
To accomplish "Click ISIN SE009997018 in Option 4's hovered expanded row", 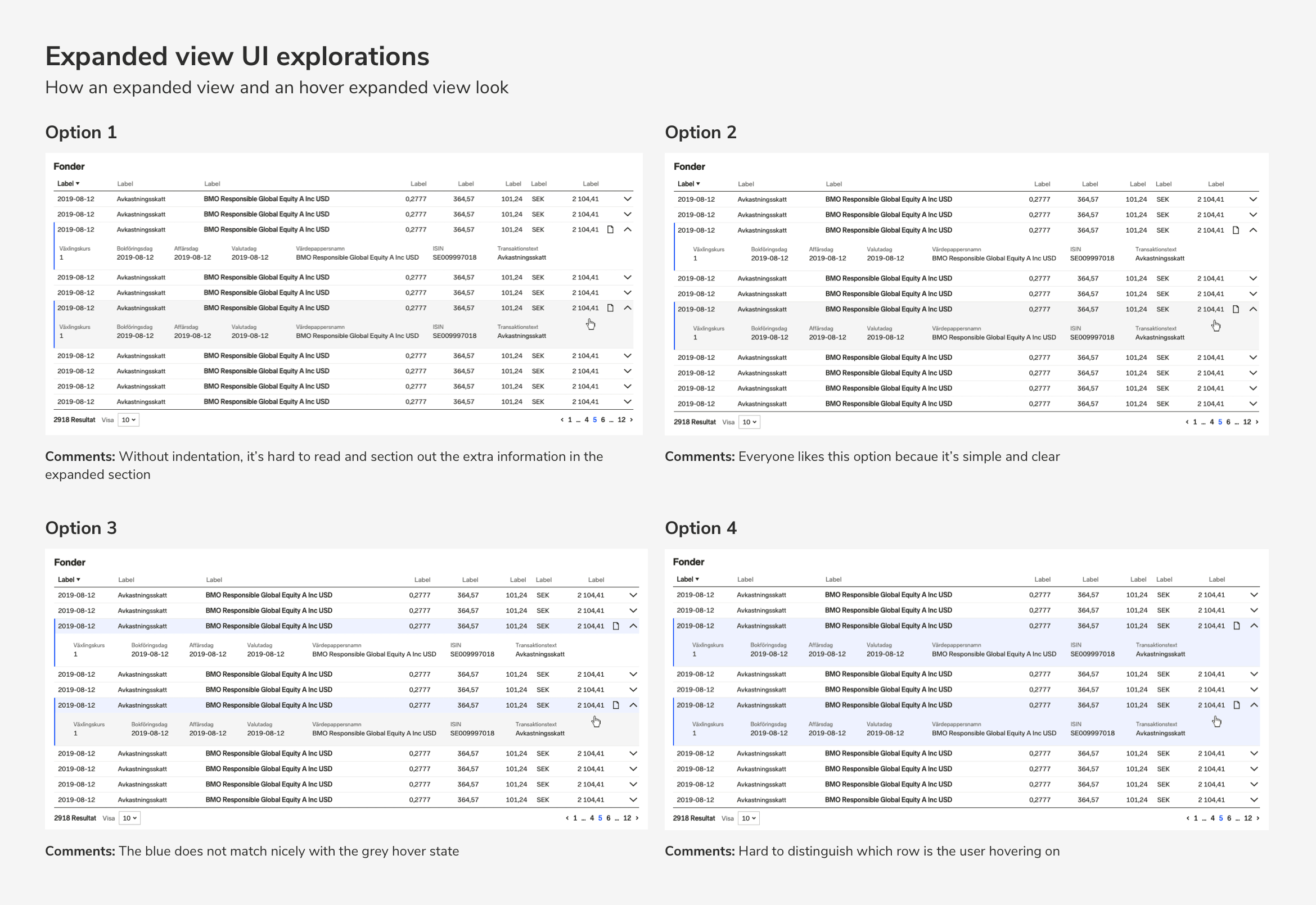I will click(x=1093, y=733).
